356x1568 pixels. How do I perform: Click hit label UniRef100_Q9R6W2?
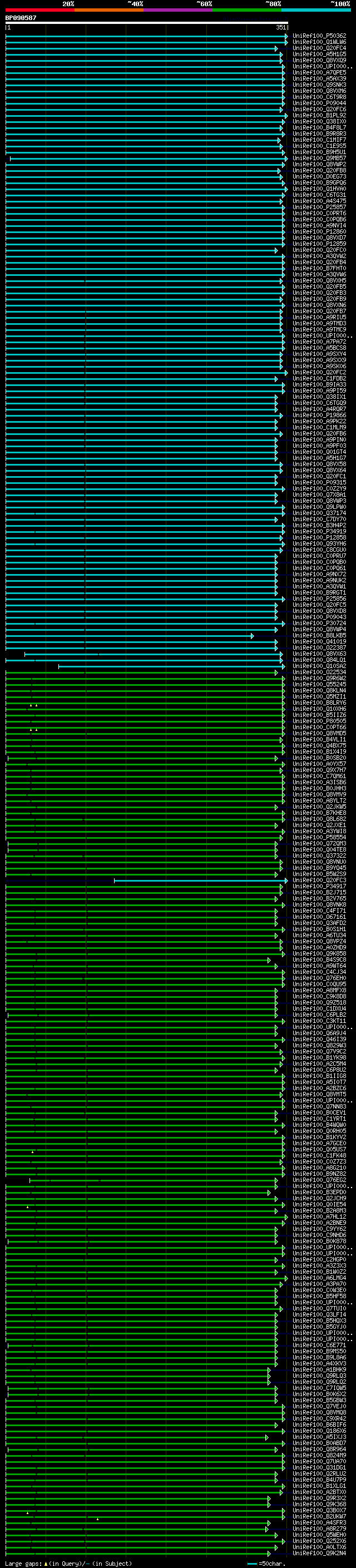(319, 679)
